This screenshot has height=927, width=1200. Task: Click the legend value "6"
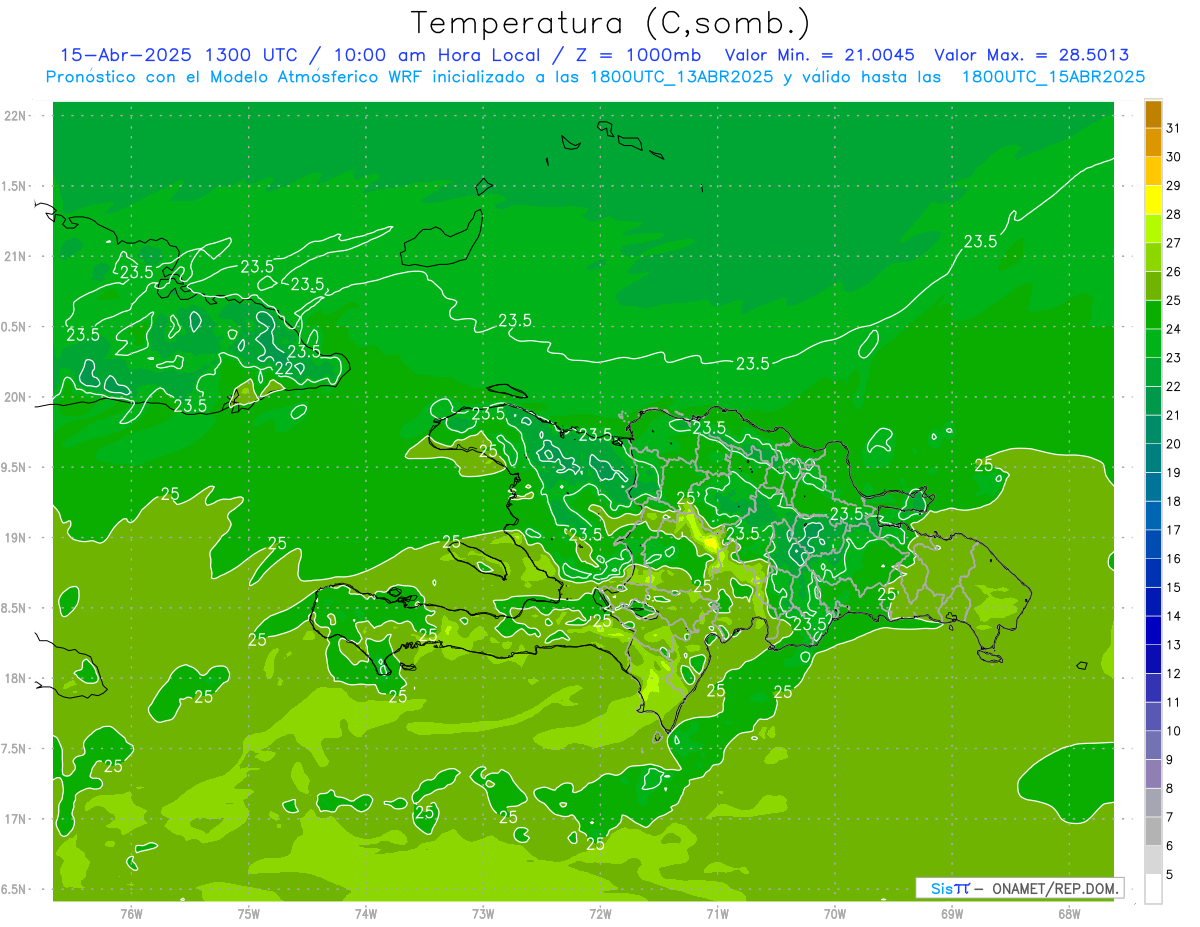[x=1170, y=846]
